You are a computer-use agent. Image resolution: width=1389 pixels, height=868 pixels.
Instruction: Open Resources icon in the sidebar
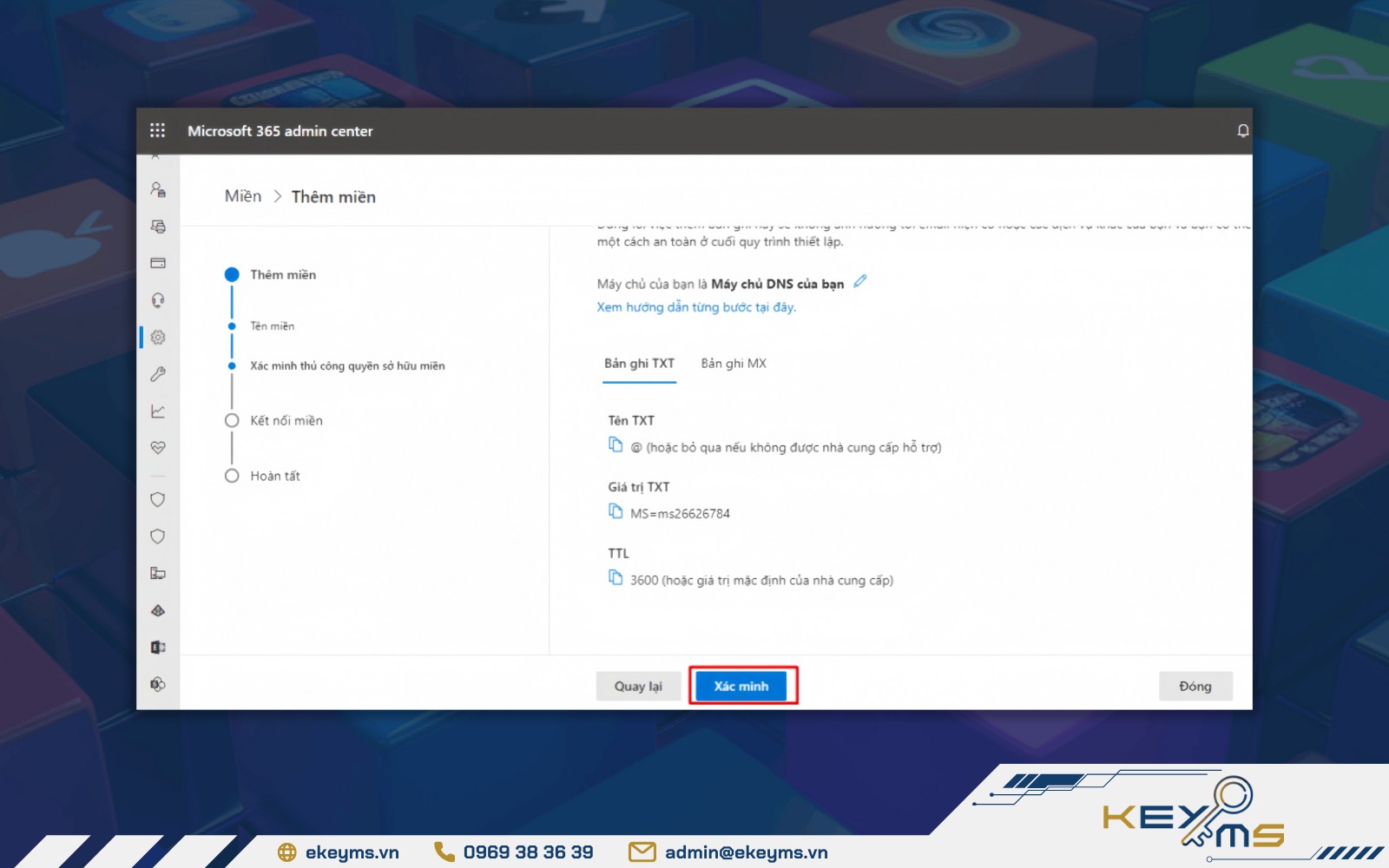tap(158, 227)
